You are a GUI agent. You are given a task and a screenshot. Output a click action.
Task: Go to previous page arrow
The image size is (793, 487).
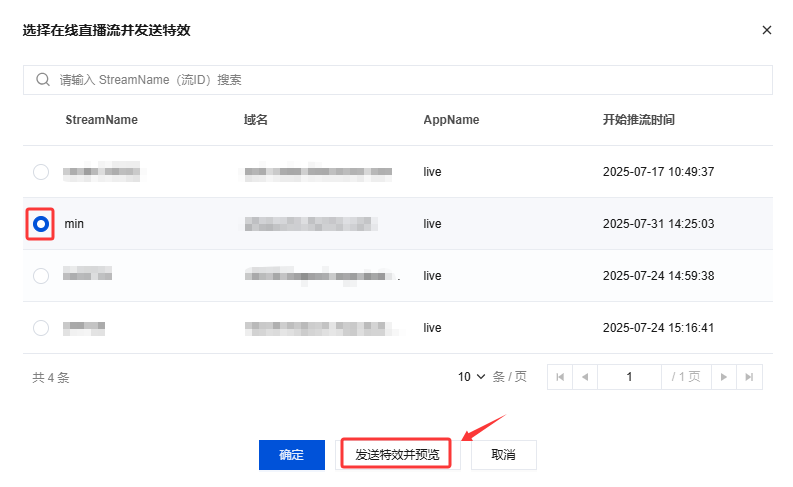click(585, 377)
